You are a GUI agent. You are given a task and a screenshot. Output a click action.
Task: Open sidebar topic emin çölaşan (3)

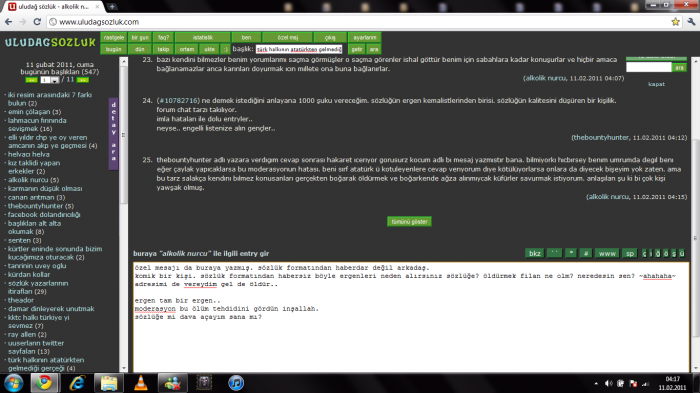34,112
